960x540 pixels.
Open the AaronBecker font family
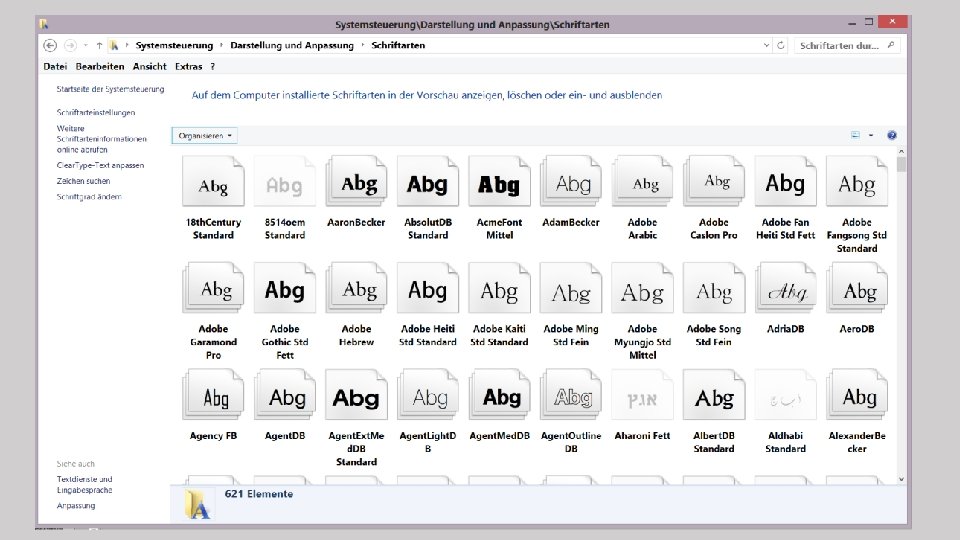click(356, 182)
